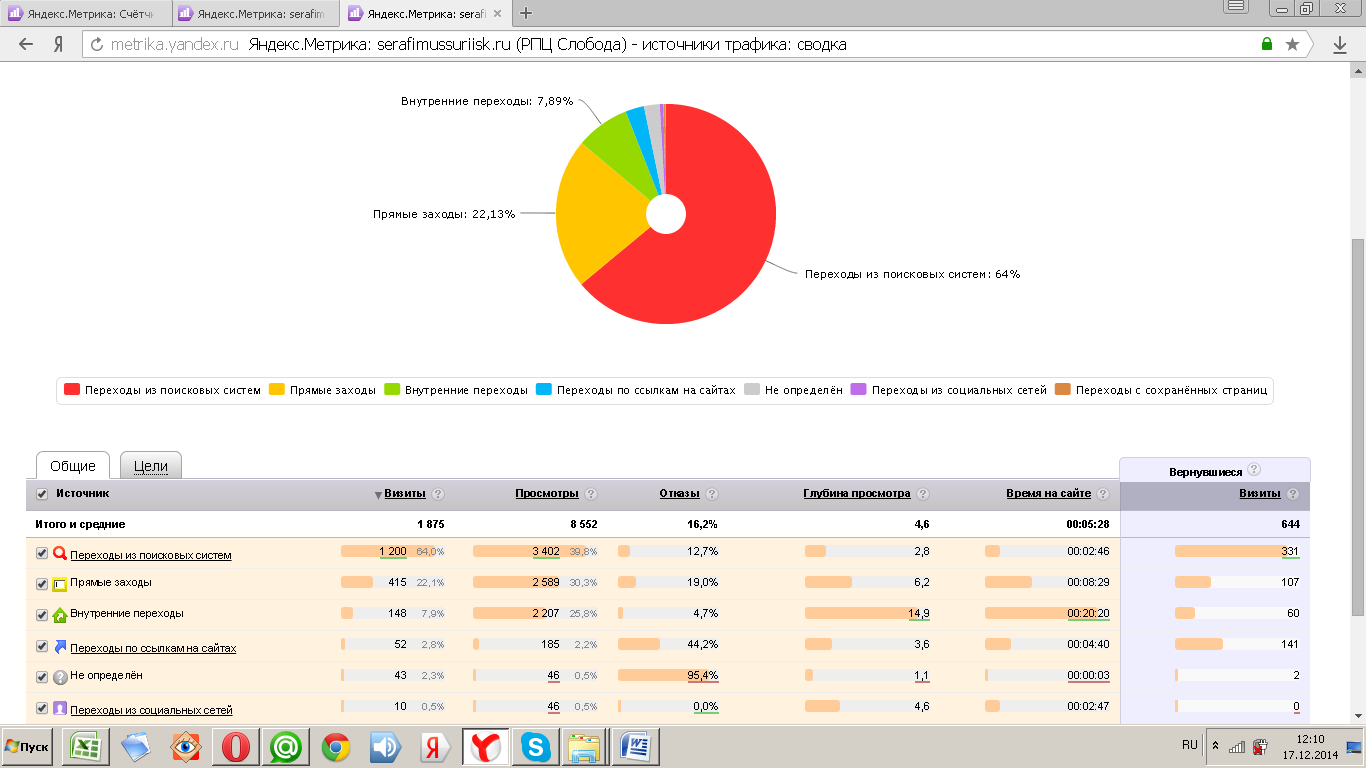Click the green house icon for Внутренние переходы
The width and height of the screenshot is (1366, 768).
coord(60,615)
